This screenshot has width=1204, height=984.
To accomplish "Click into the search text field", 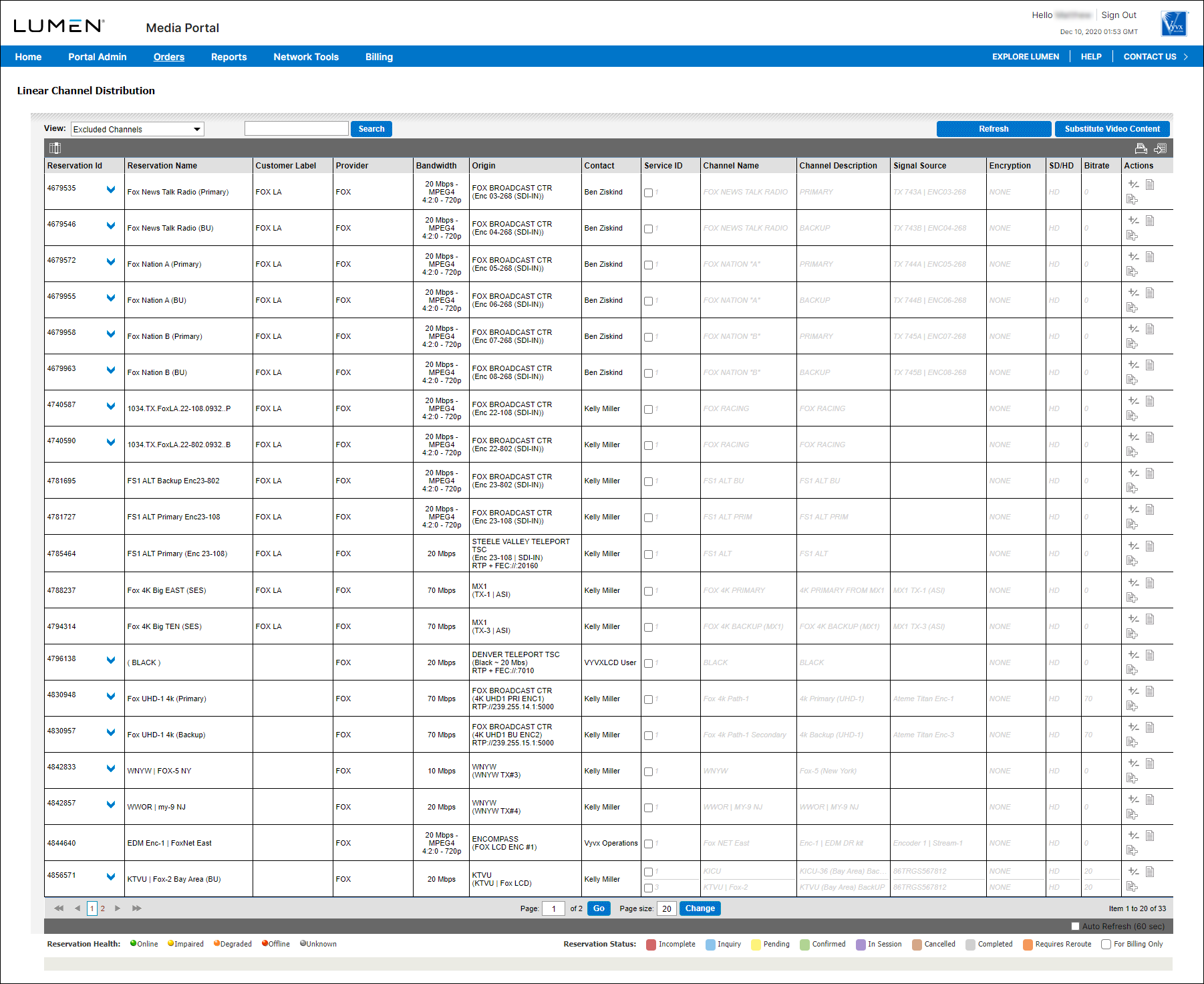I will point(297,128).
